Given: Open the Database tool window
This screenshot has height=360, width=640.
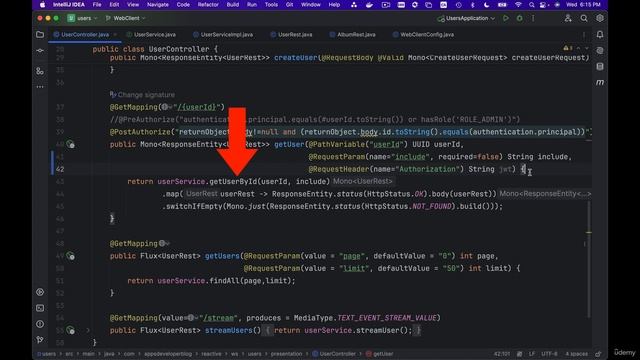Looking at the screenshot, I should tap(600, 67).
